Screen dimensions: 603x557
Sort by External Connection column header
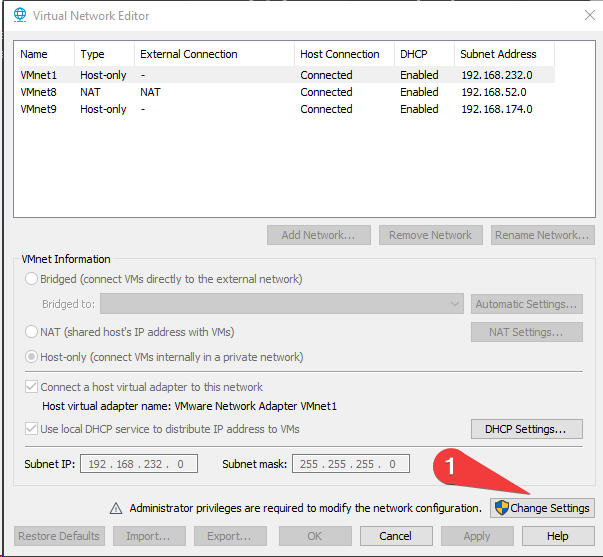coord(214,54)
